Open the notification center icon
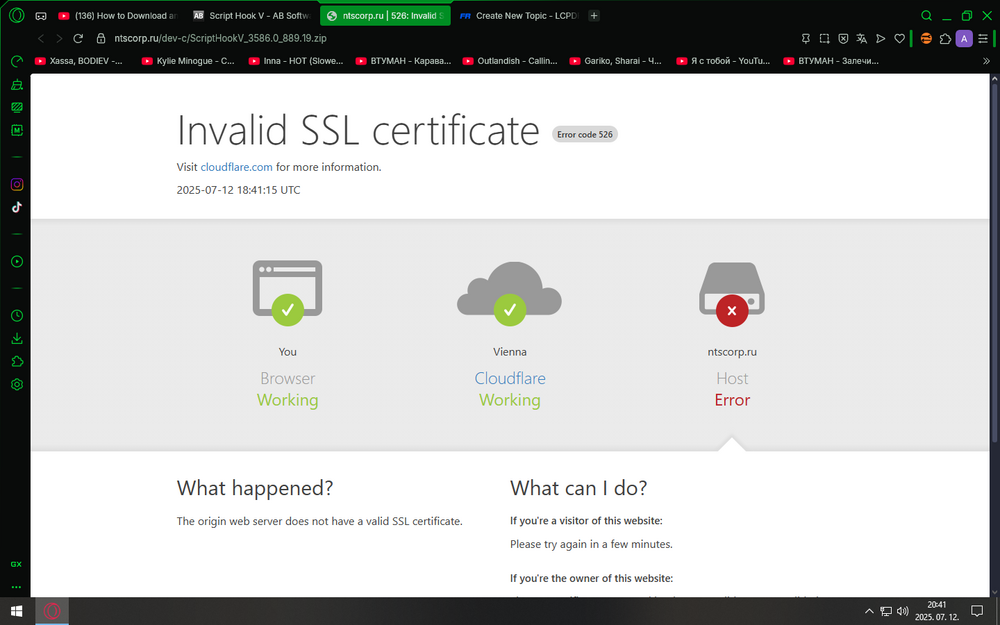 point(976,612)
